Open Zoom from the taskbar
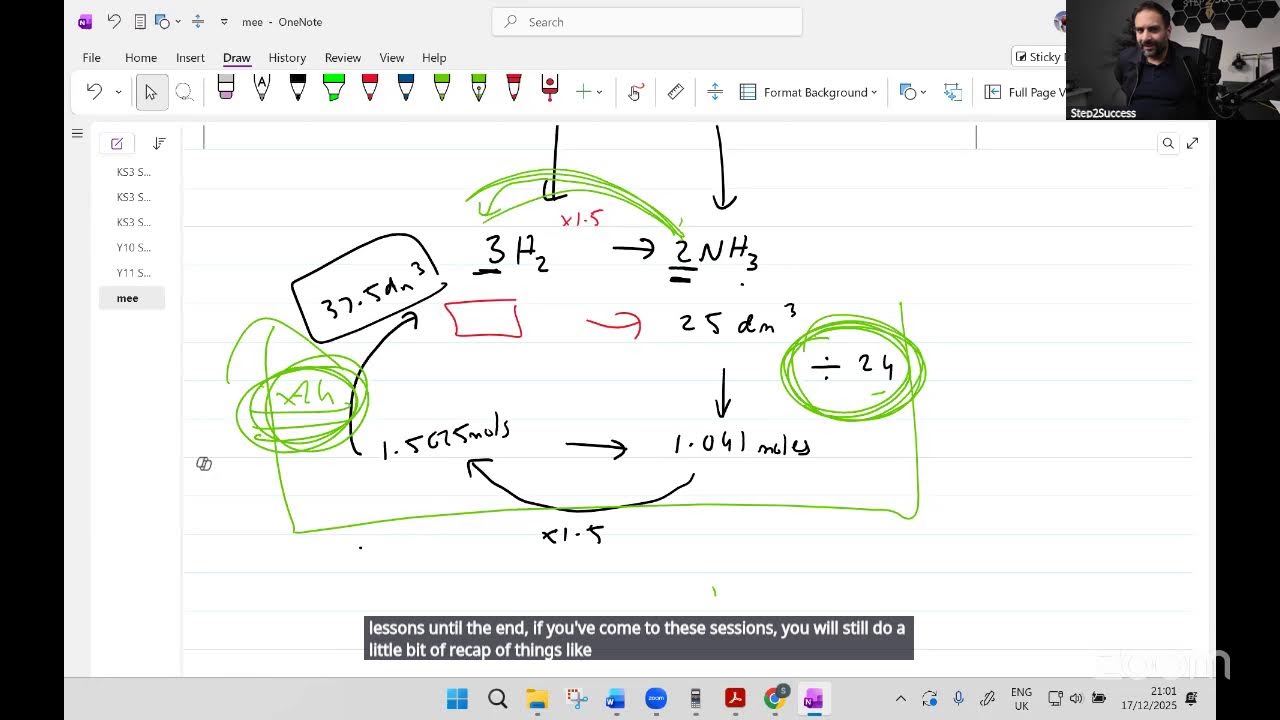This screenshot has height=720, width=1280. point(655,698)
